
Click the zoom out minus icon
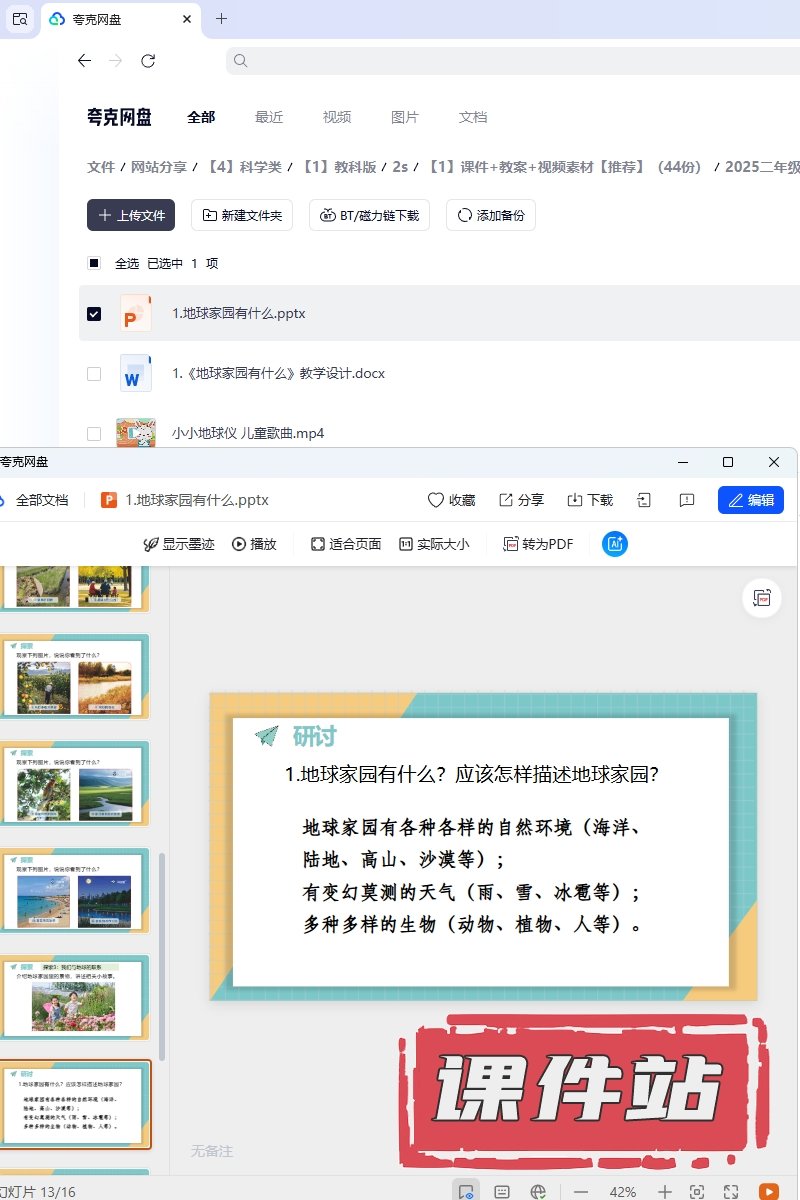[x=581, y=1192]
